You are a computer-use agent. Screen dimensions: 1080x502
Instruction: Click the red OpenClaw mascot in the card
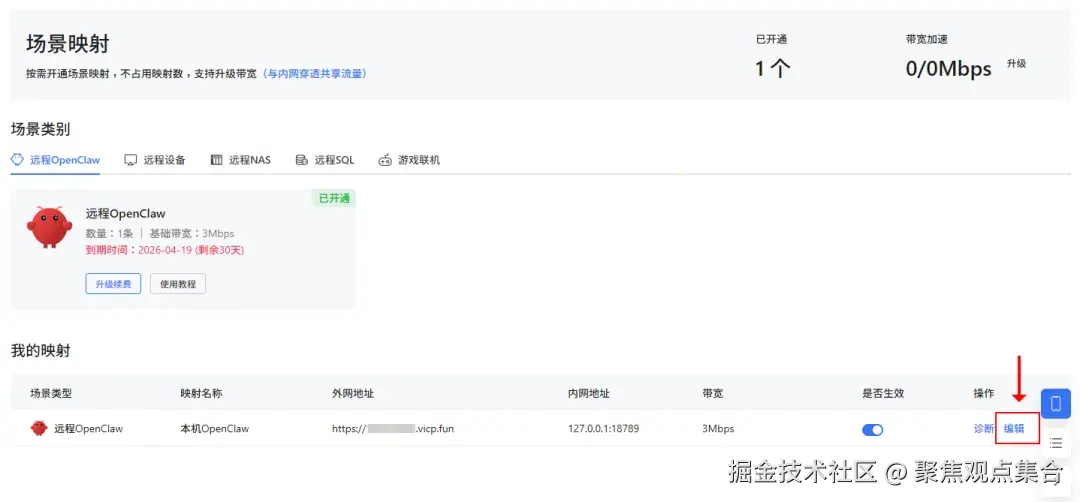pos(49,227)
